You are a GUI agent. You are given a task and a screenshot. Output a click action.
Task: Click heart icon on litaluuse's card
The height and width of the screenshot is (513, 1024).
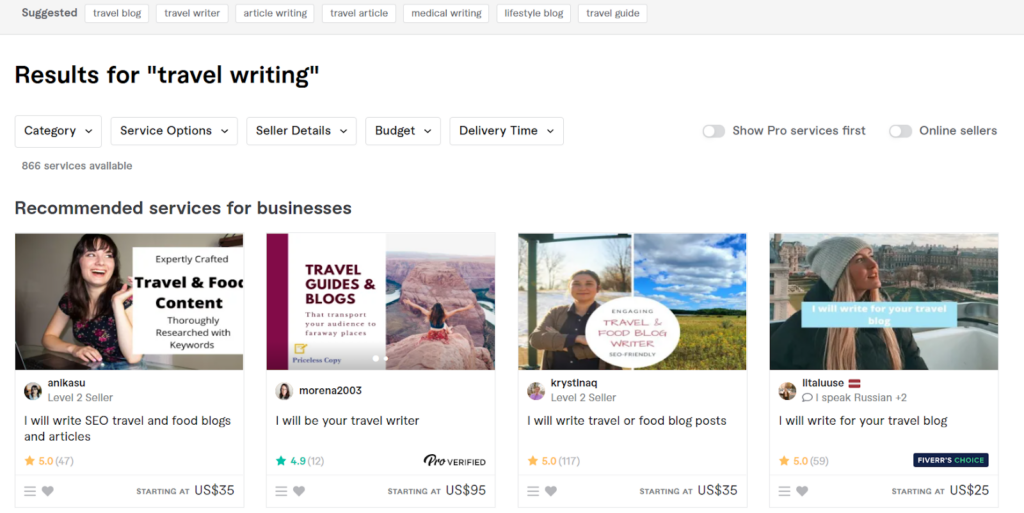[x=802, y=491]
